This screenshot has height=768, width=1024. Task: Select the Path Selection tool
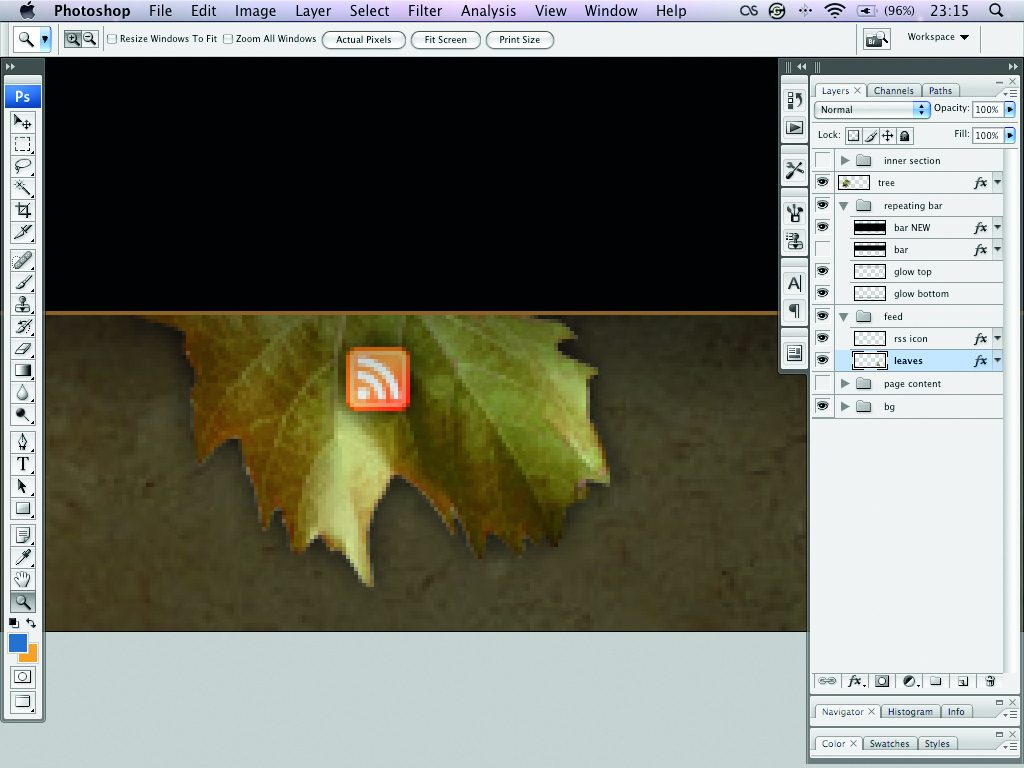(x=23, y=487)
